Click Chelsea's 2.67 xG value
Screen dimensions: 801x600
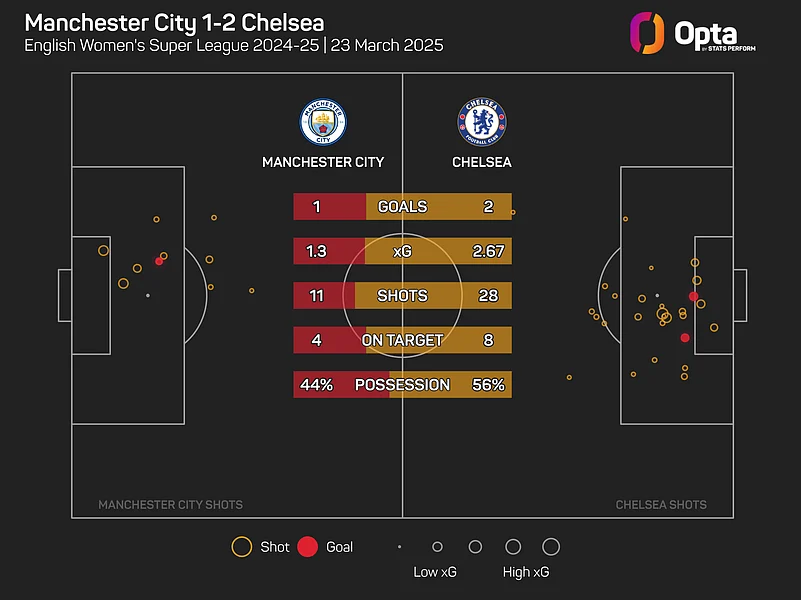[488, 251]
